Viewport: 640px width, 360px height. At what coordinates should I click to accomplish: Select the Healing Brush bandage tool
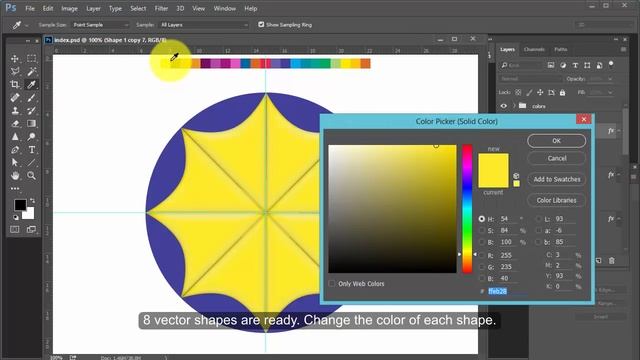click(x=15, y=98)
